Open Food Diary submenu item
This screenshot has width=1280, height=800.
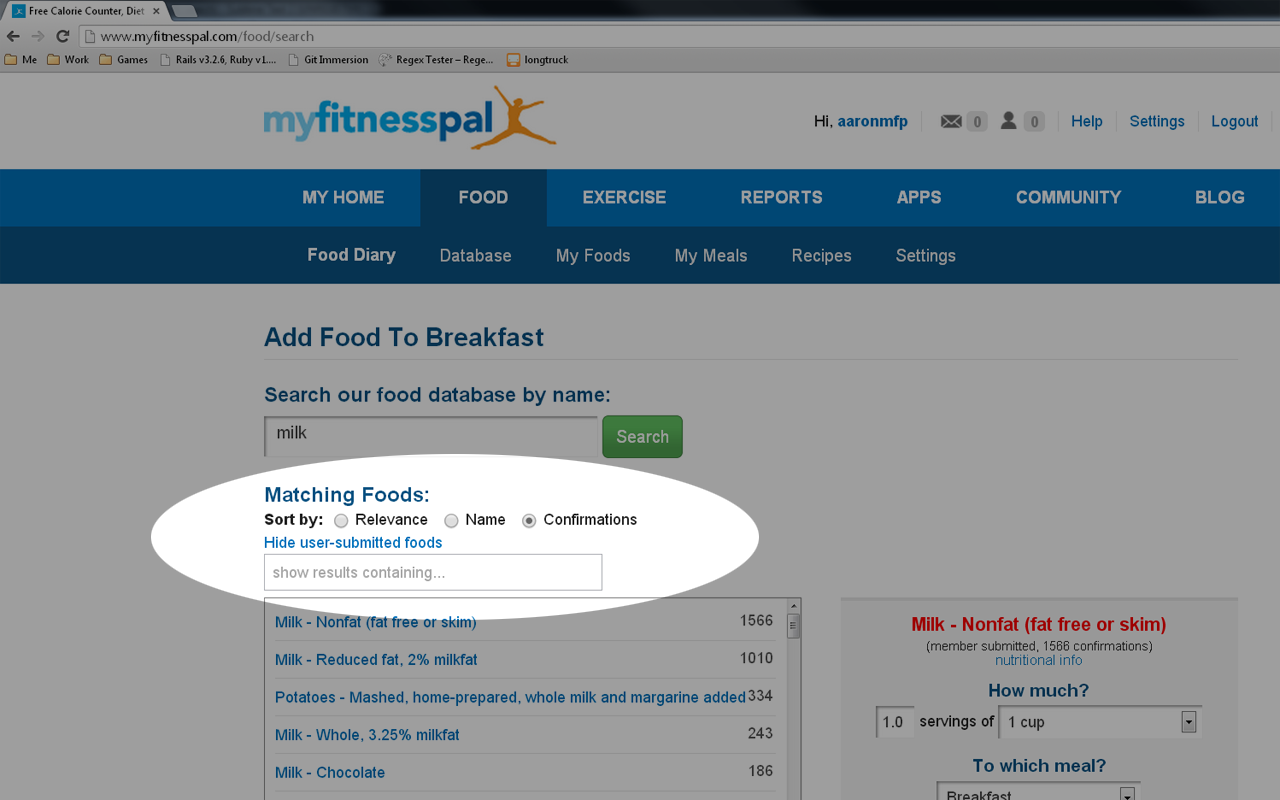(351, 255)
